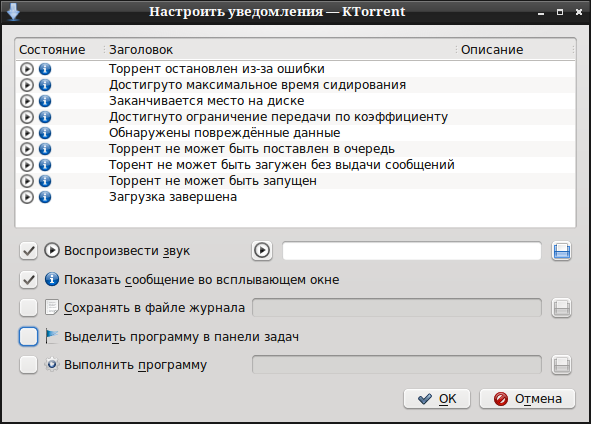This screenshot has width=591, height=424.
Task: Select 'Торент не может быть загужен без выдачи сообщений'
Action: 296,165
